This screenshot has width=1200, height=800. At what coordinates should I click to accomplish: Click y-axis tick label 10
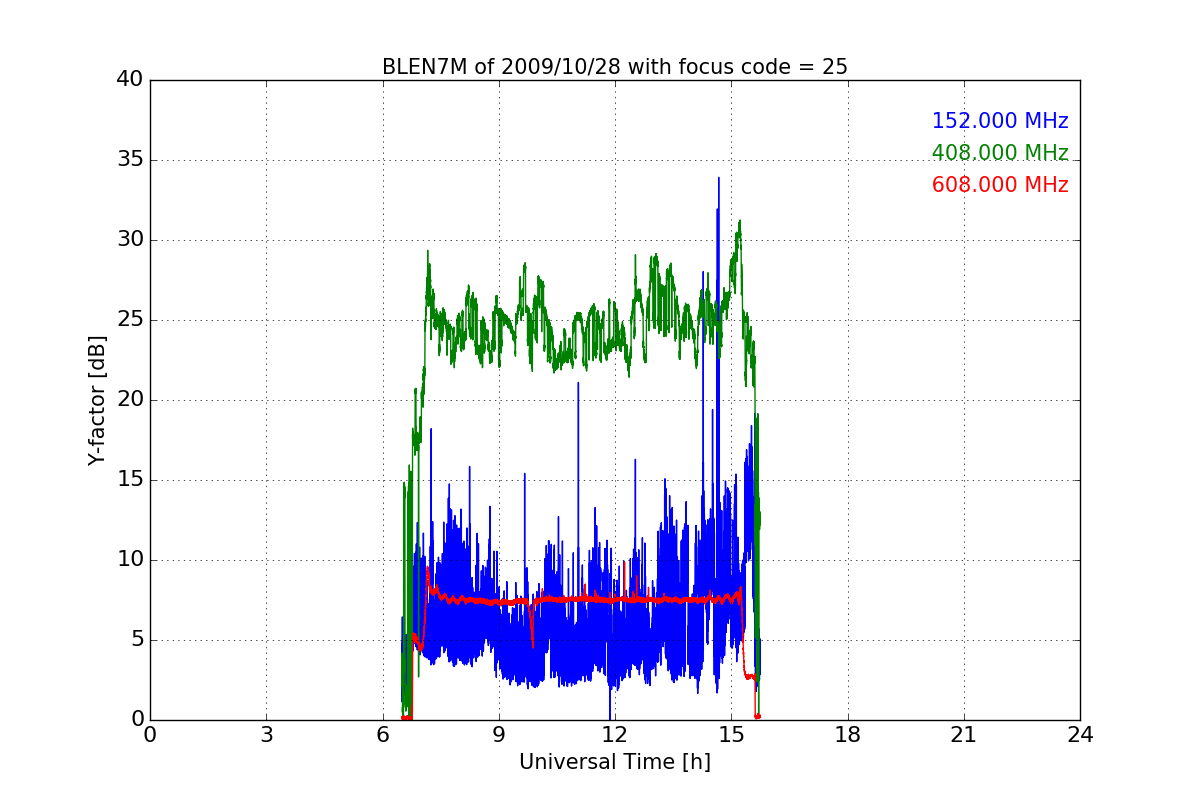click(x=130, y=560)
